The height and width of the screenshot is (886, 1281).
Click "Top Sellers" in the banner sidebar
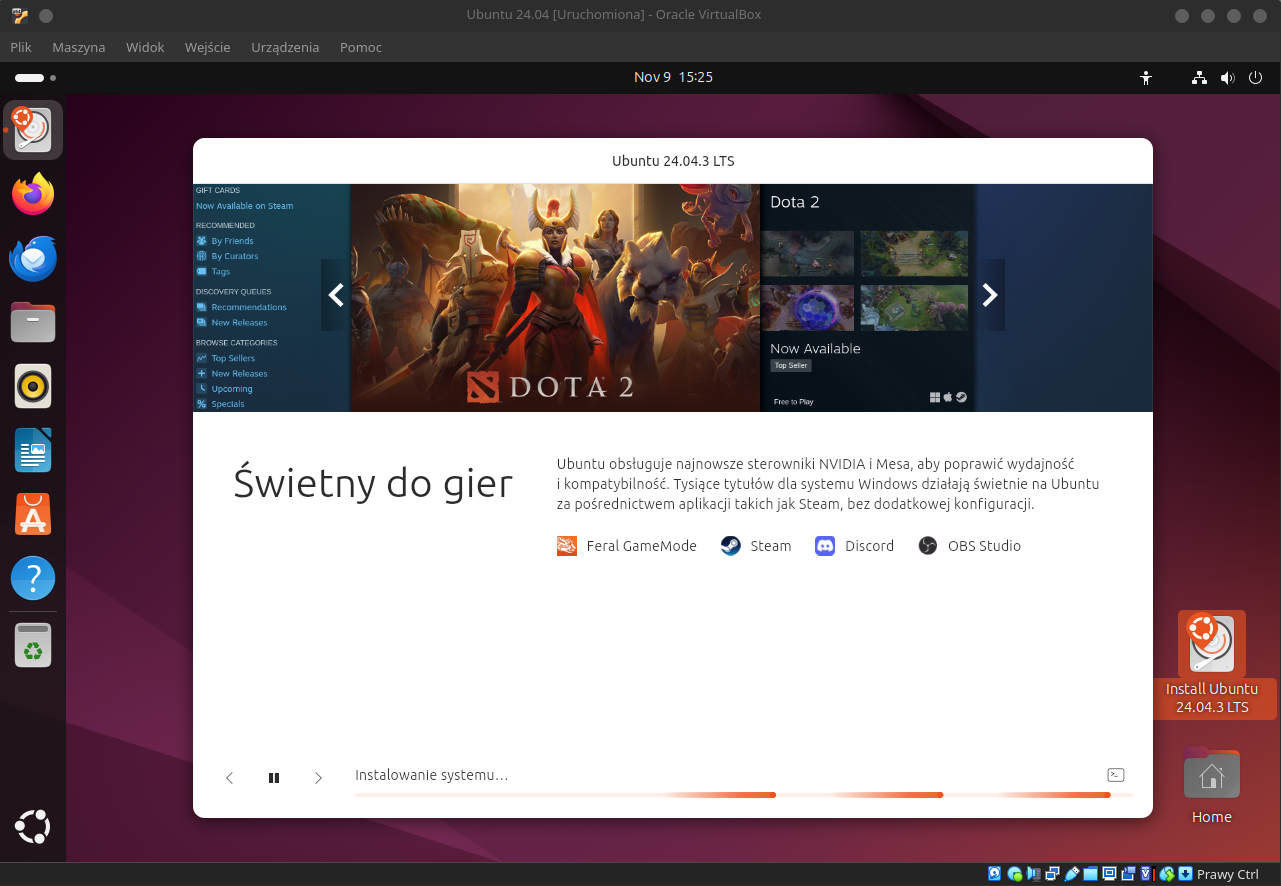[x=233, y=358]
